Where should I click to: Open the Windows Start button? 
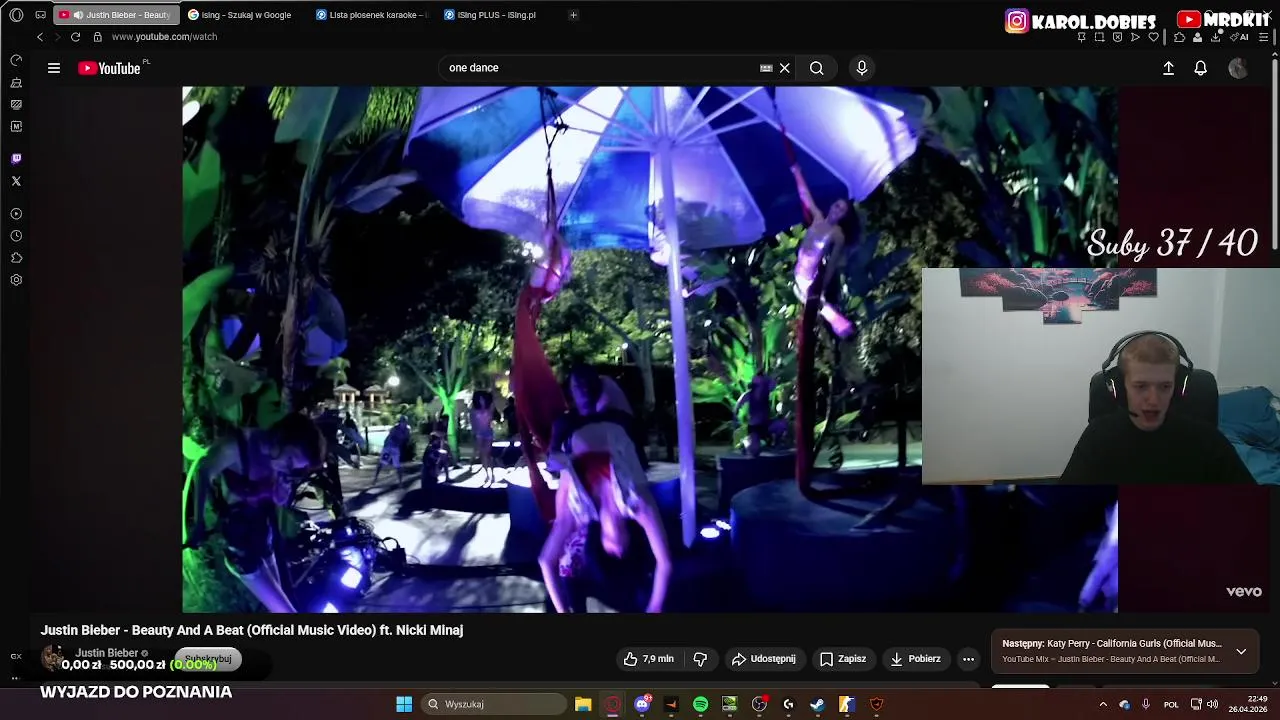click(x=404, y=704)
